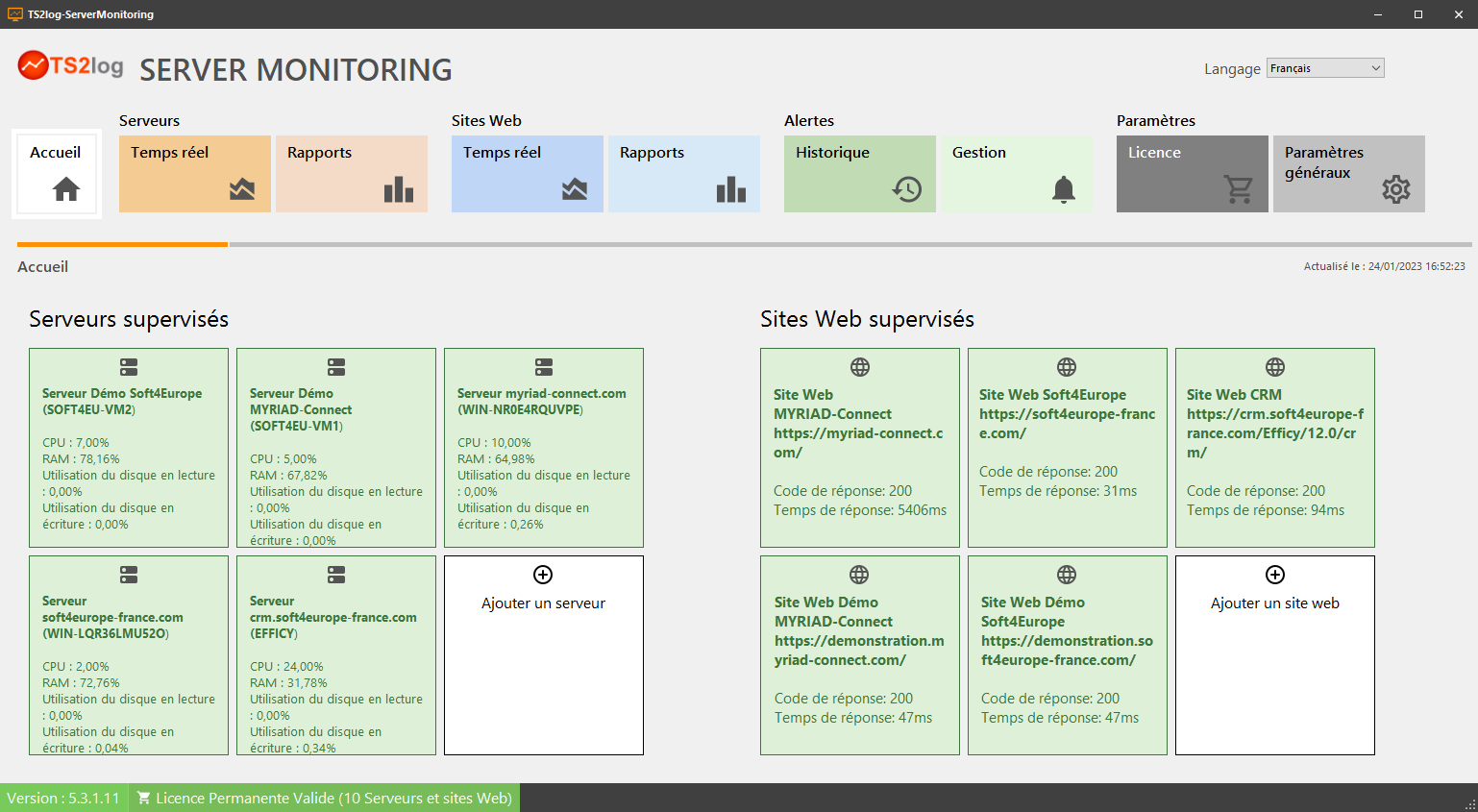Open demonstration.soft4europe-france.com URL

(1067, 651)
